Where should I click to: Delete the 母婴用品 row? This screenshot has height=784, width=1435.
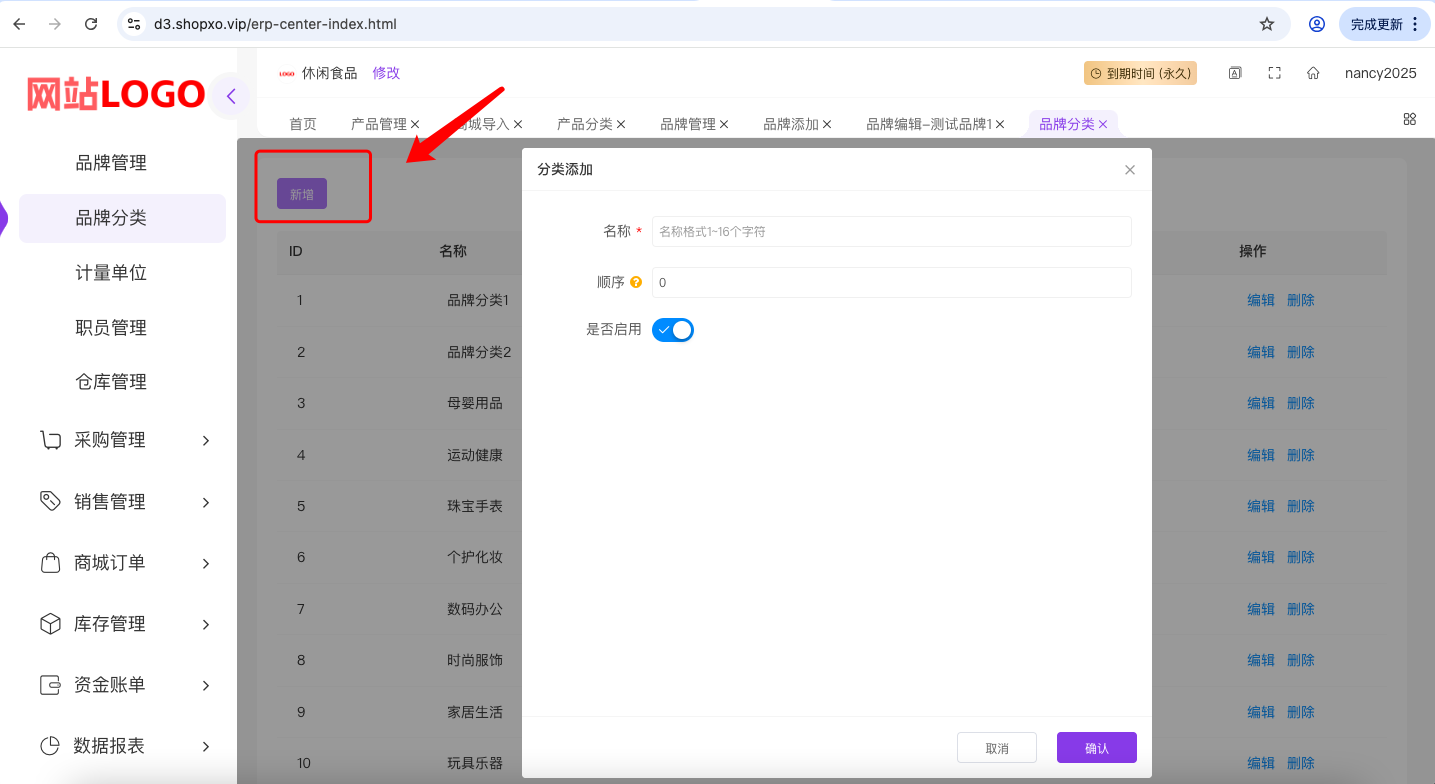pyautogui.click(x=1301, y=403)
